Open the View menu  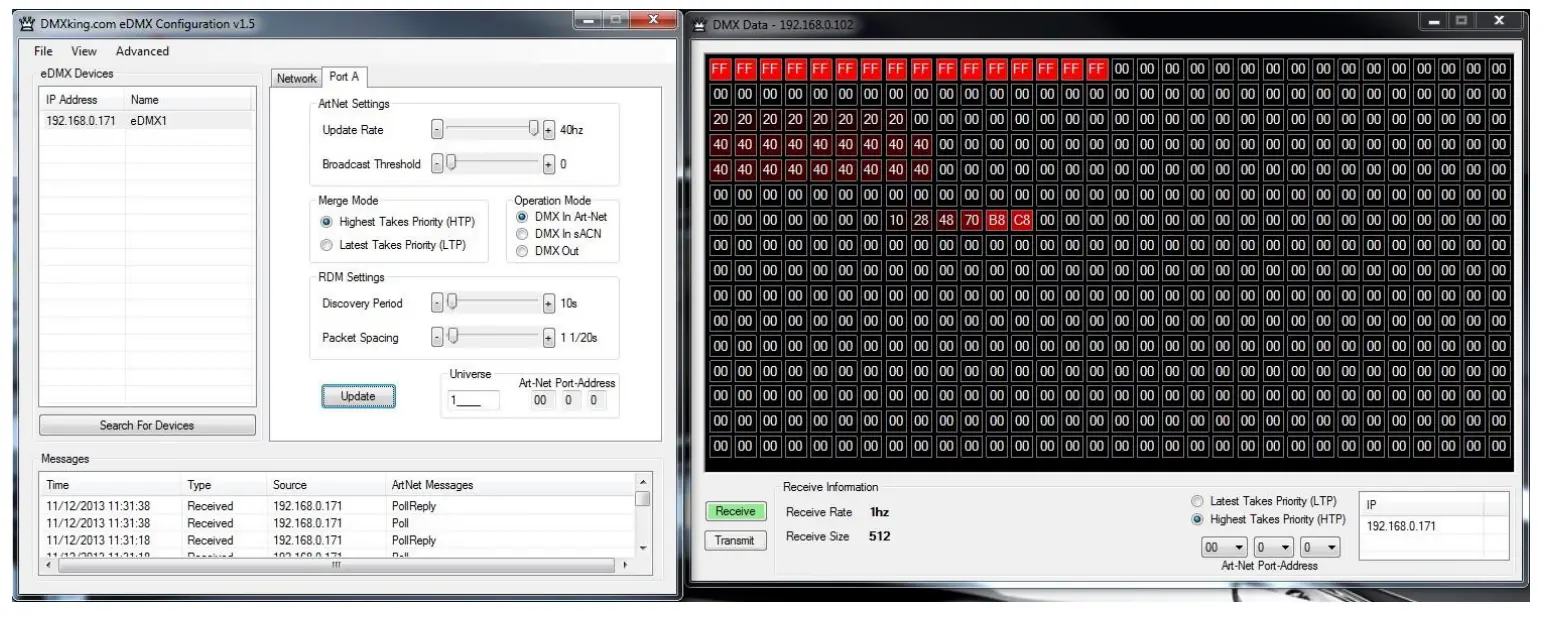84,51
